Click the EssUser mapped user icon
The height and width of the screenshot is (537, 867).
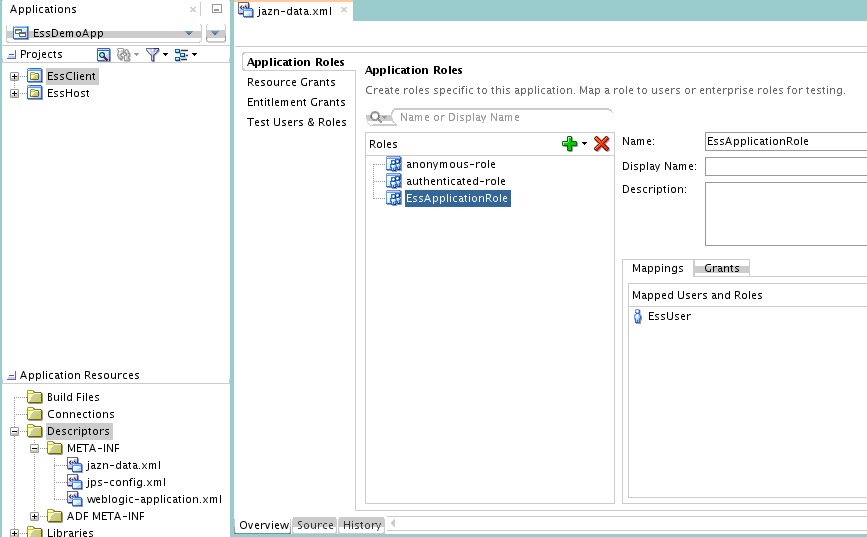click(x=638, y=316)
